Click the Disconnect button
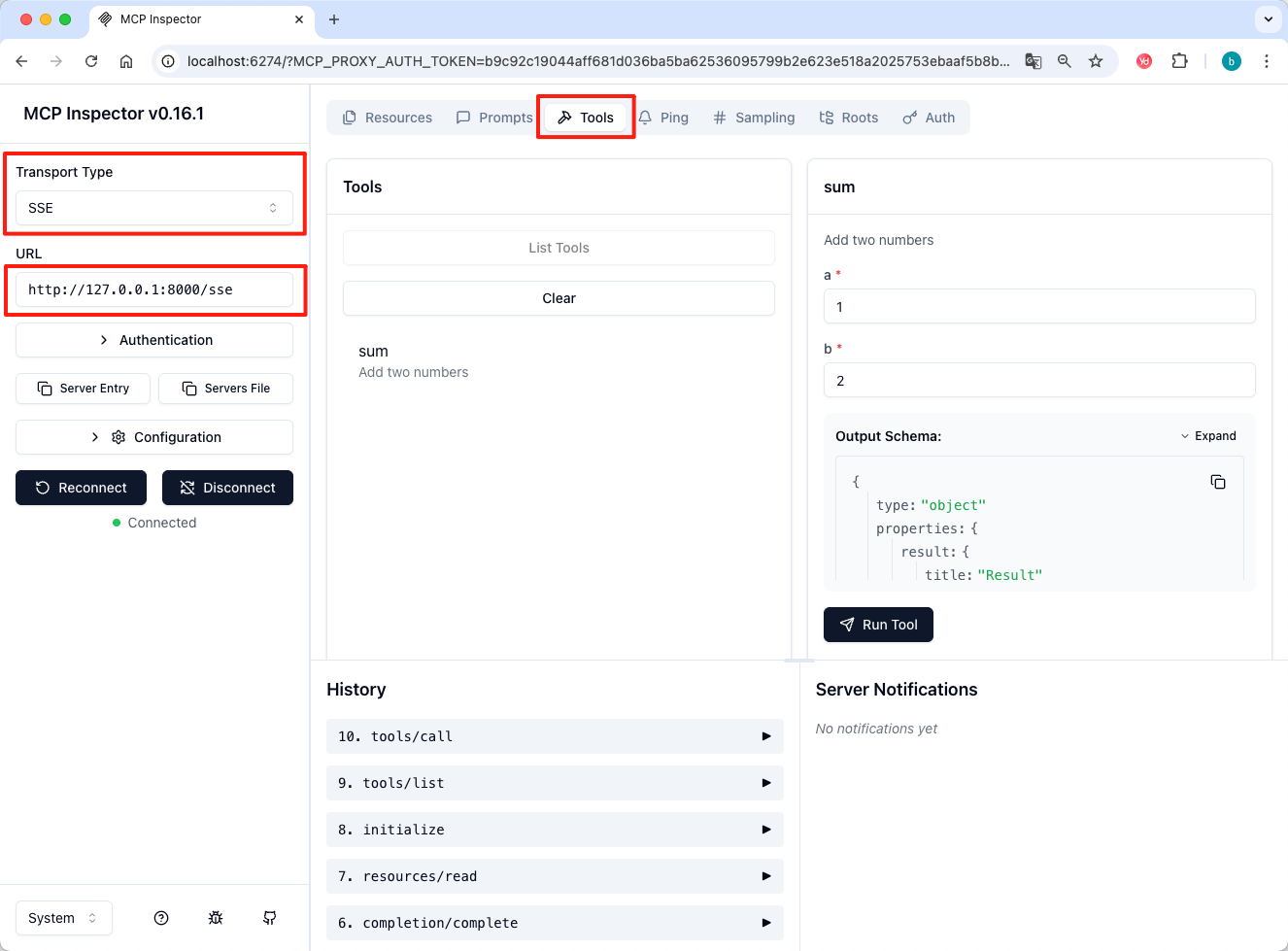1288x951 pixels. pos(227,488)
